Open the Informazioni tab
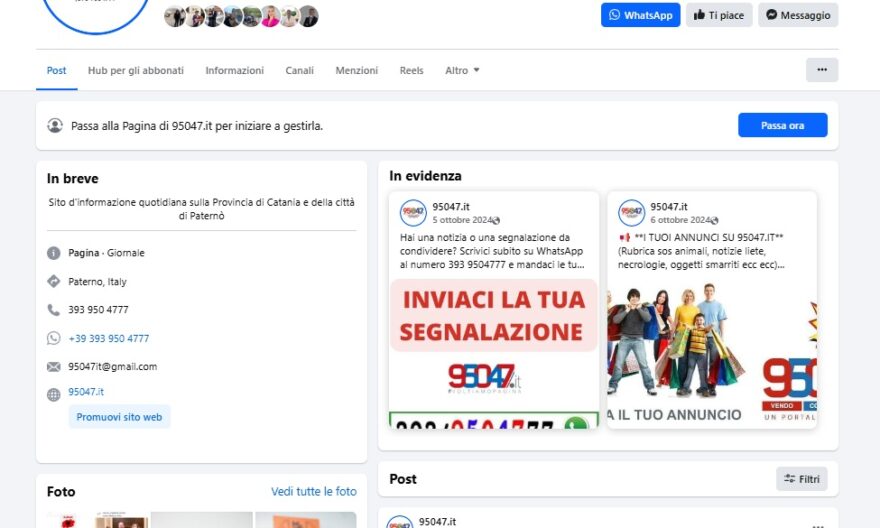Screen dimensions: 880x528 tap(235, 71)
